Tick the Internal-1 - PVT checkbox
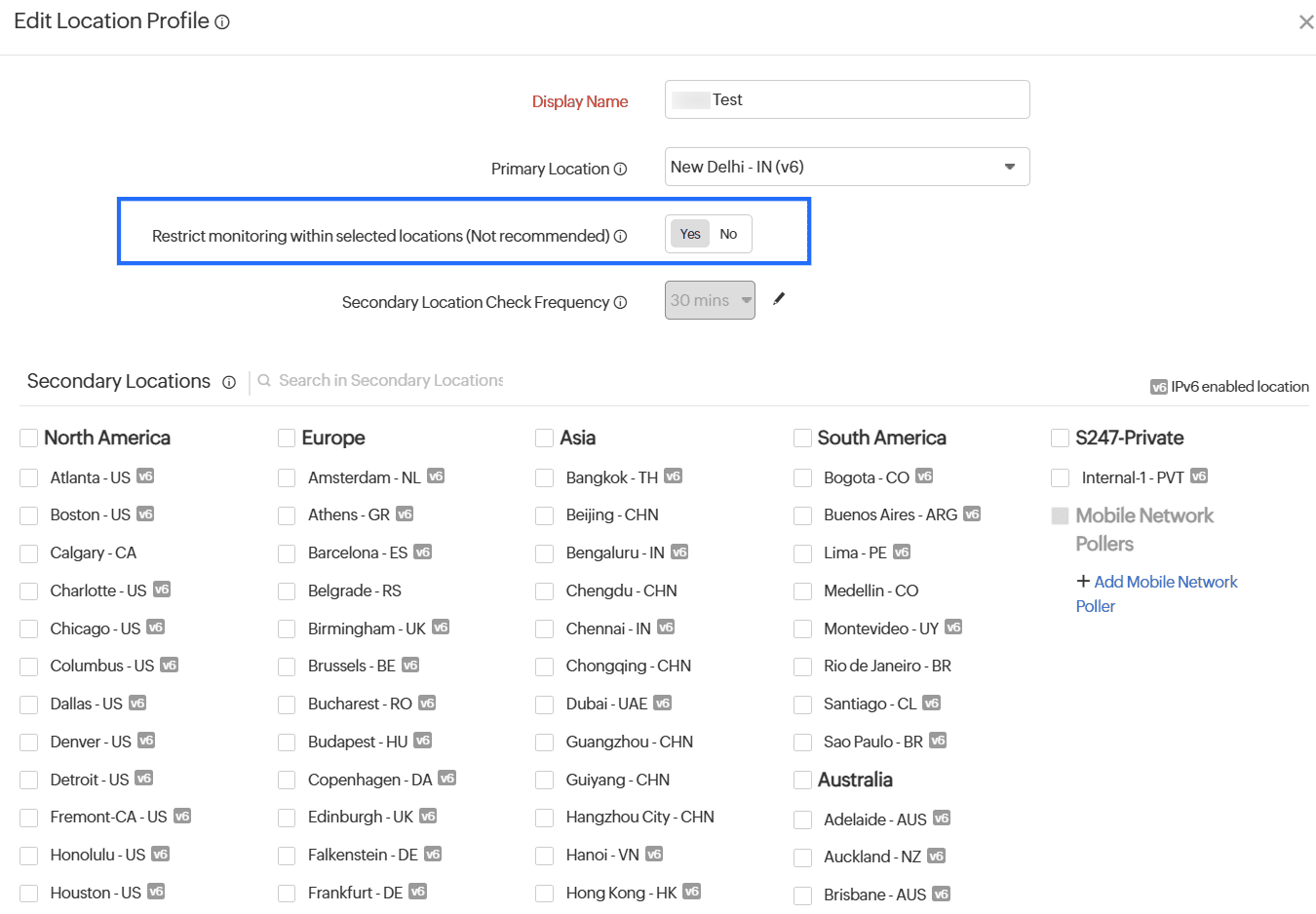1316x914 pixels. pos(1061,478)
